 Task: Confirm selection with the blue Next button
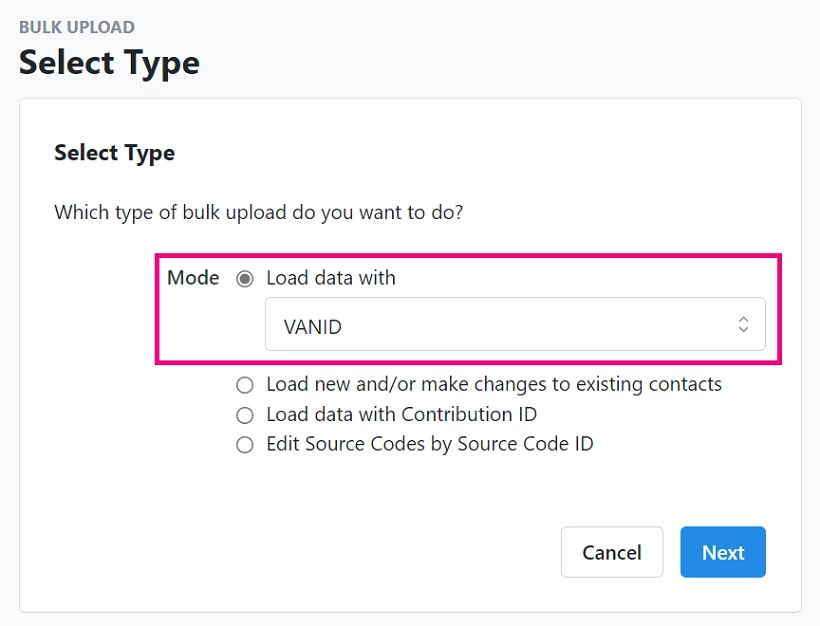[723, 552]
